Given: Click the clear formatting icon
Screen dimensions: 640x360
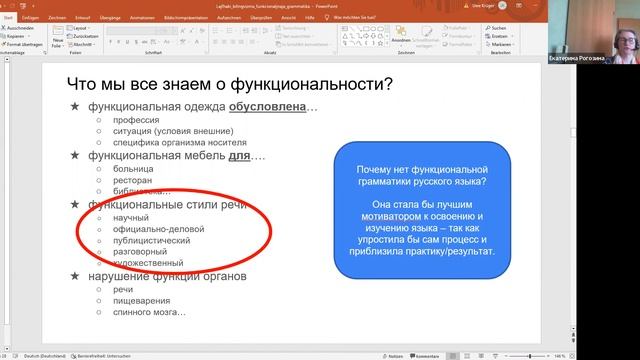Looking at the screenshot, I should [x=202, y=31].
